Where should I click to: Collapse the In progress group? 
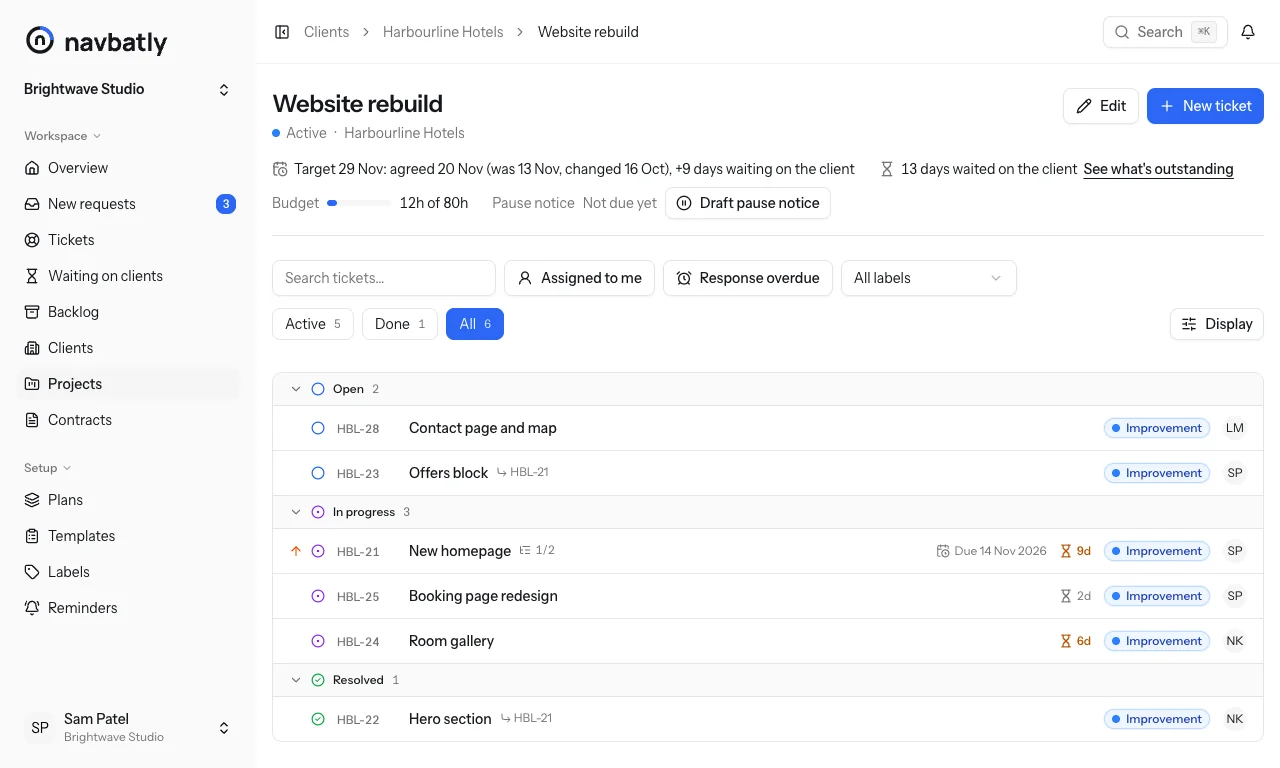click(x=295, y=512)
